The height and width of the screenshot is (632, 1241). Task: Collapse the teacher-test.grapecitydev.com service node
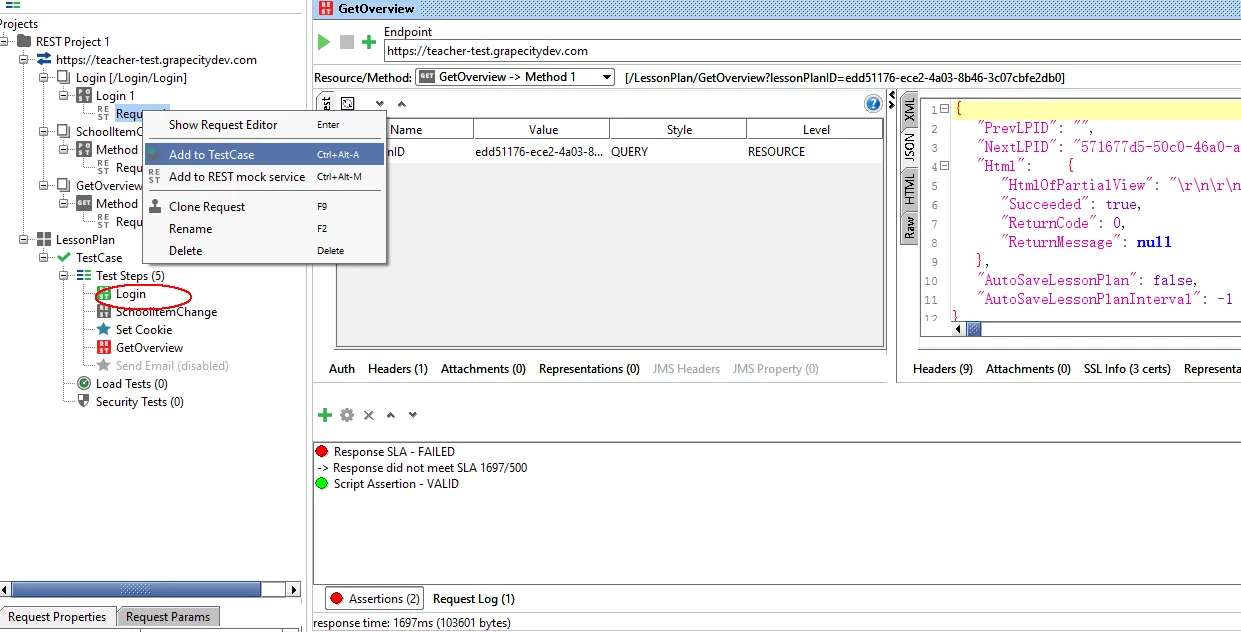[25, 60]
